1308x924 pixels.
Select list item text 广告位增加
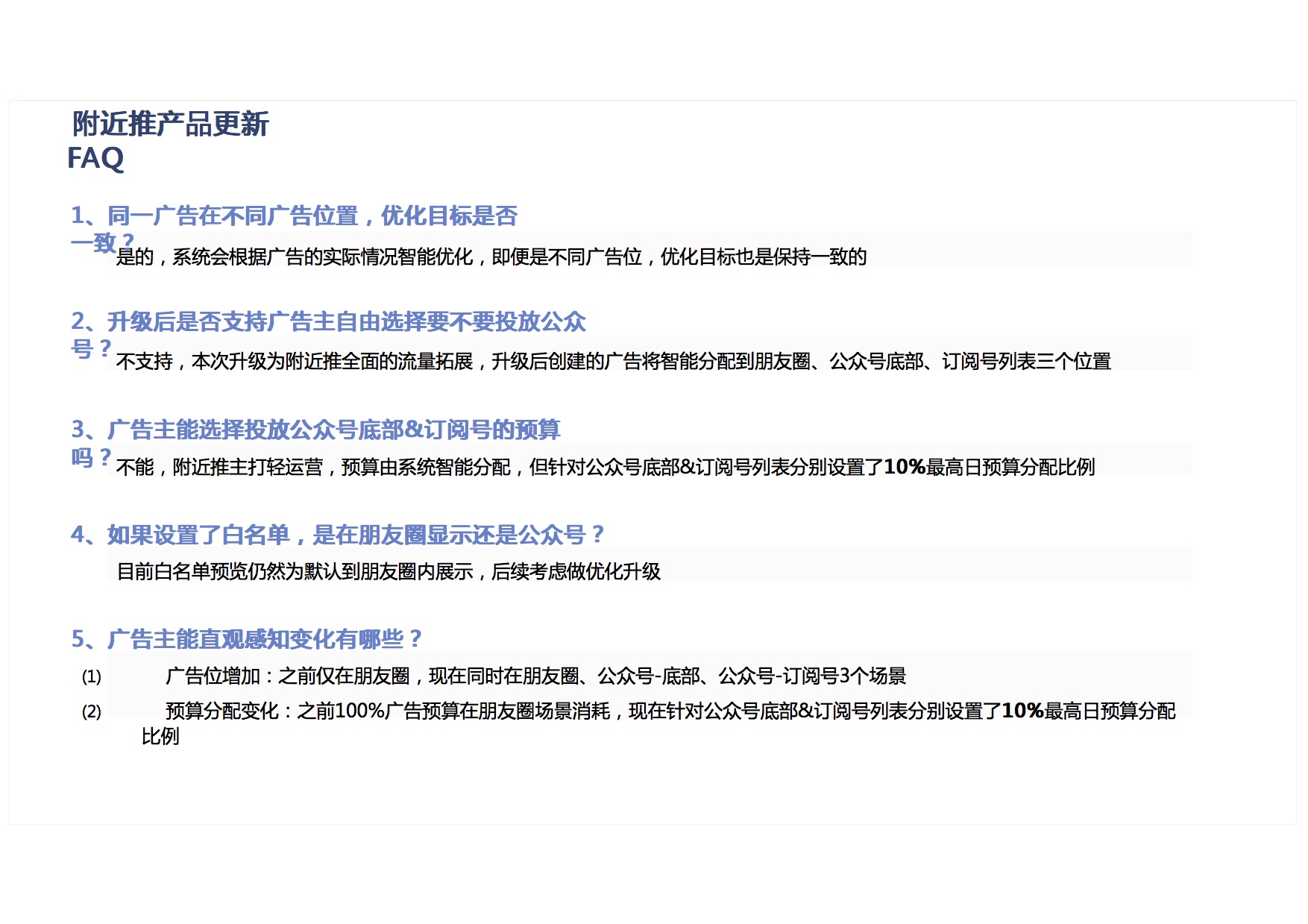tap(535, 676)
